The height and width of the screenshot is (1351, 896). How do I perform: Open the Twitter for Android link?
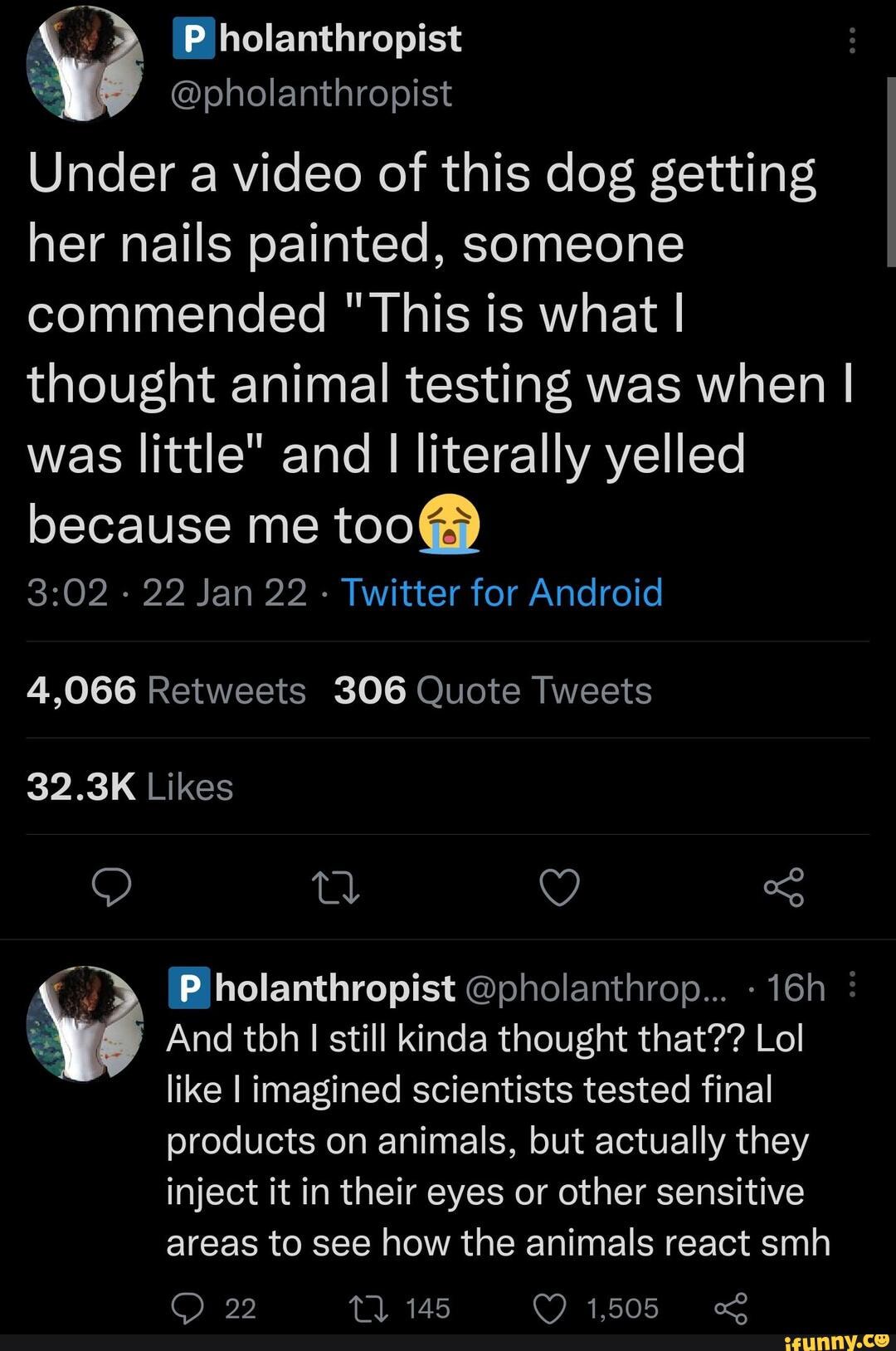(502, 593)
